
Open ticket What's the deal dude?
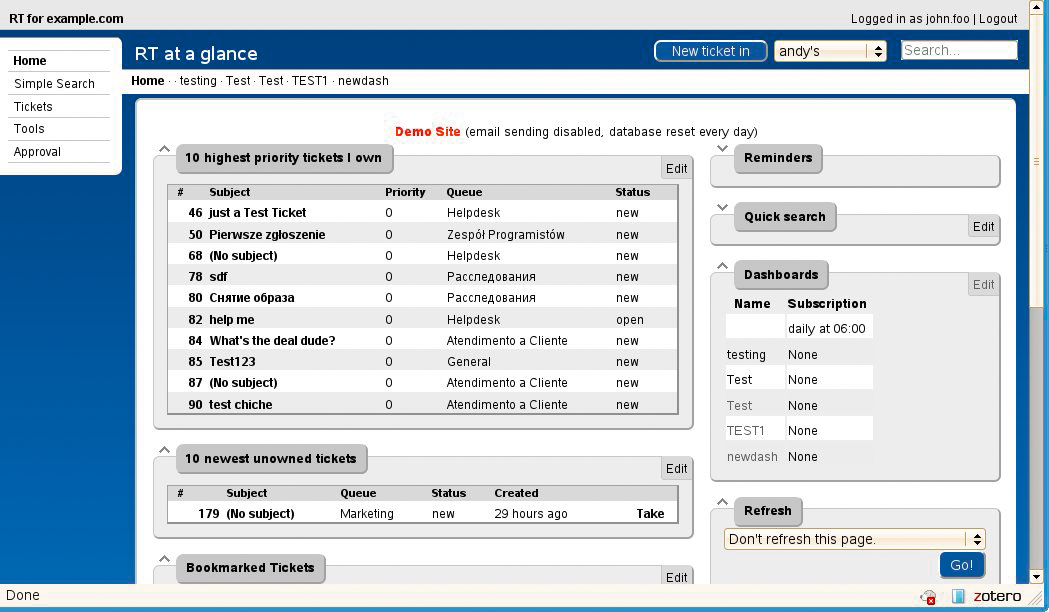point(272,341)
